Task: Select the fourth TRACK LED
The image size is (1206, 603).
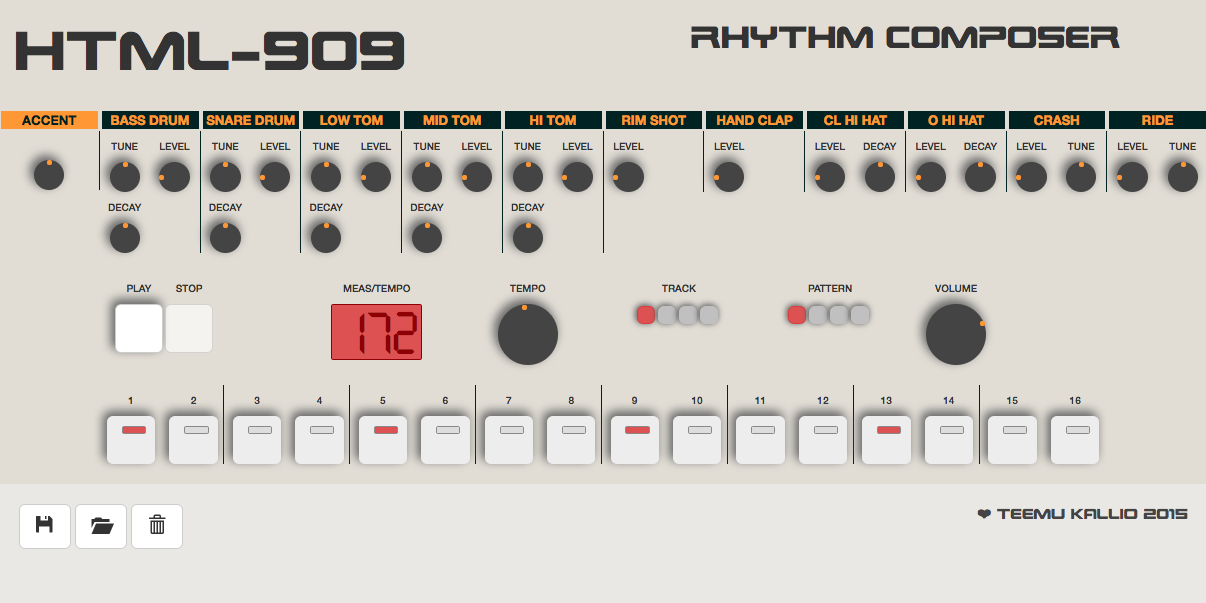Action: coord(709,314)
